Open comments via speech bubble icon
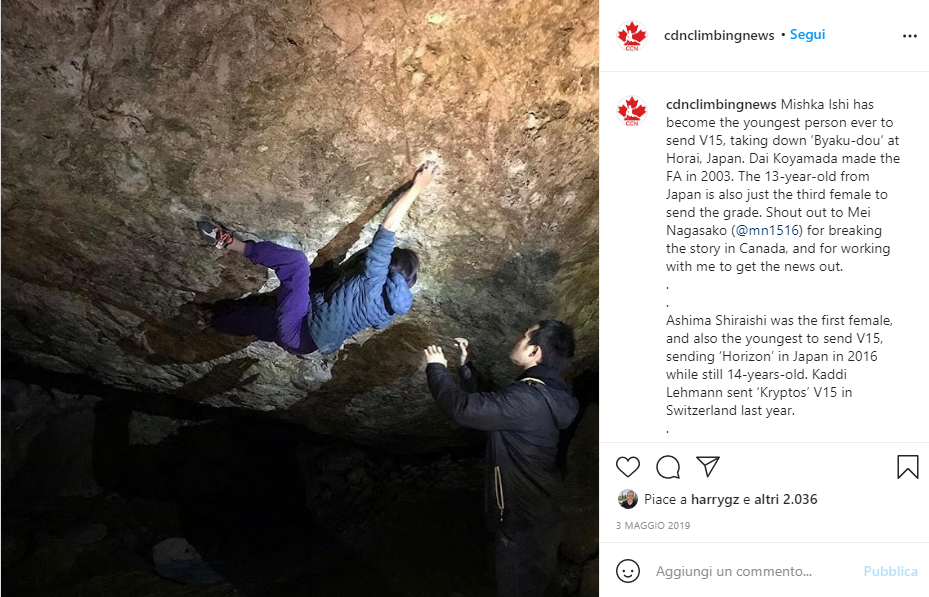 668,467
